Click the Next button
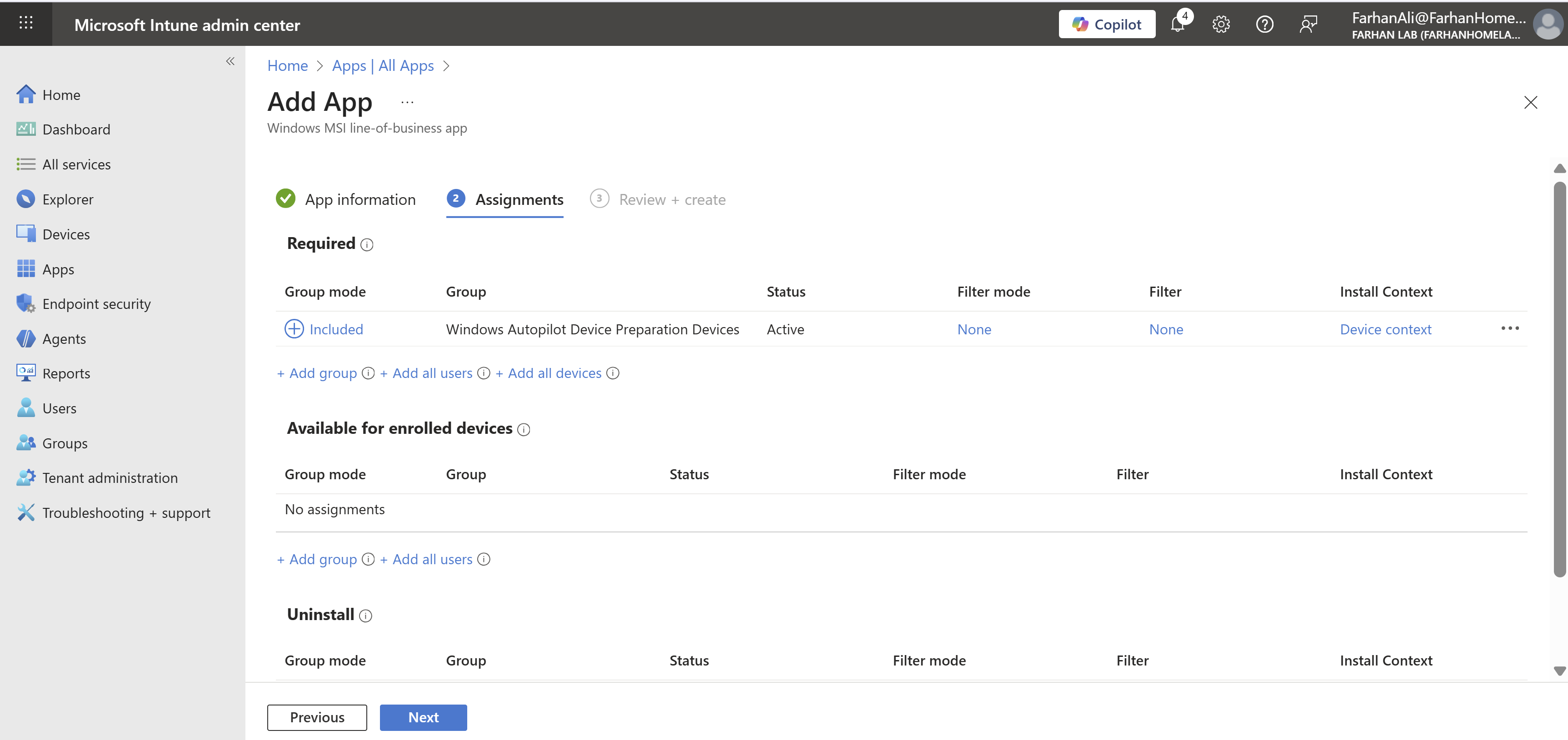 423,717
